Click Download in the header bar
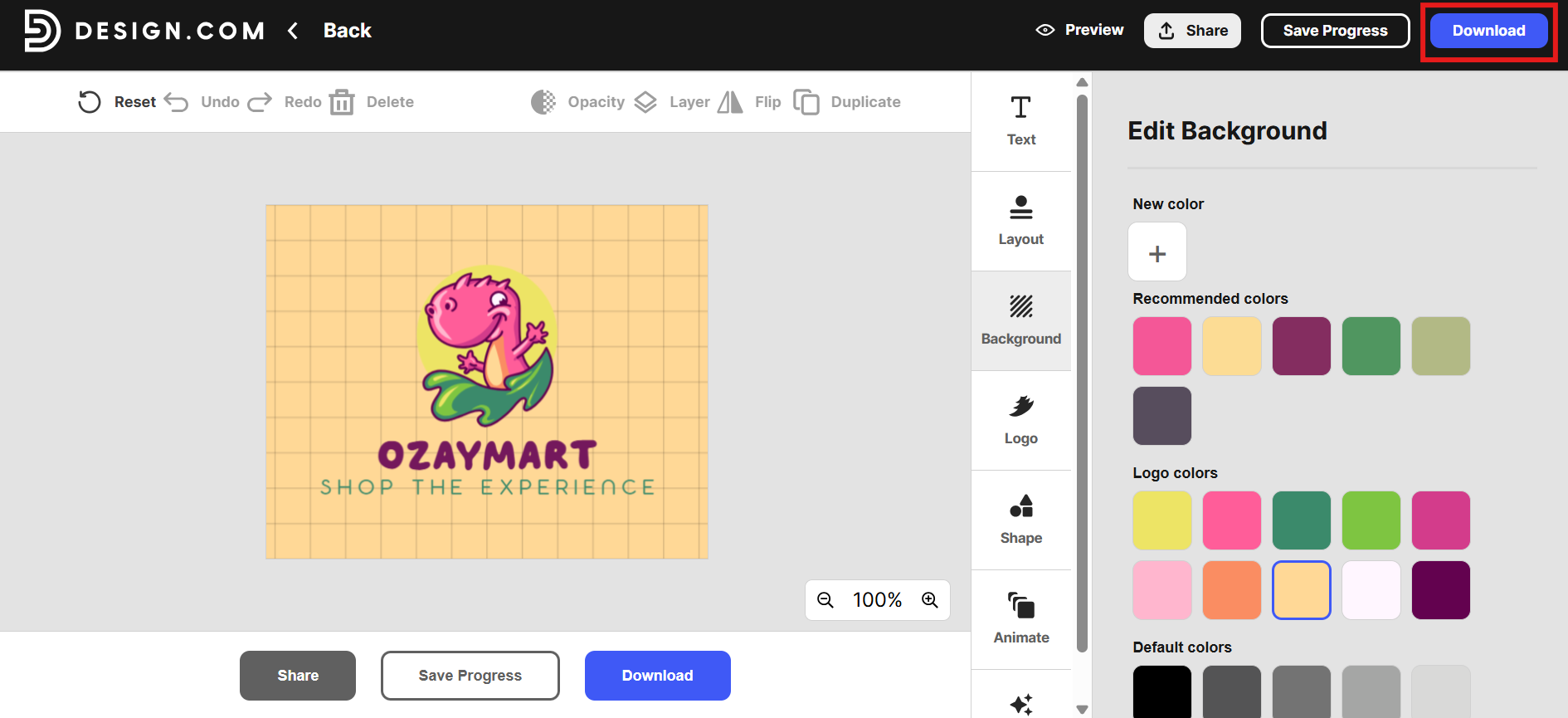The image size is (1568, 718). [x=1488, y=31]
